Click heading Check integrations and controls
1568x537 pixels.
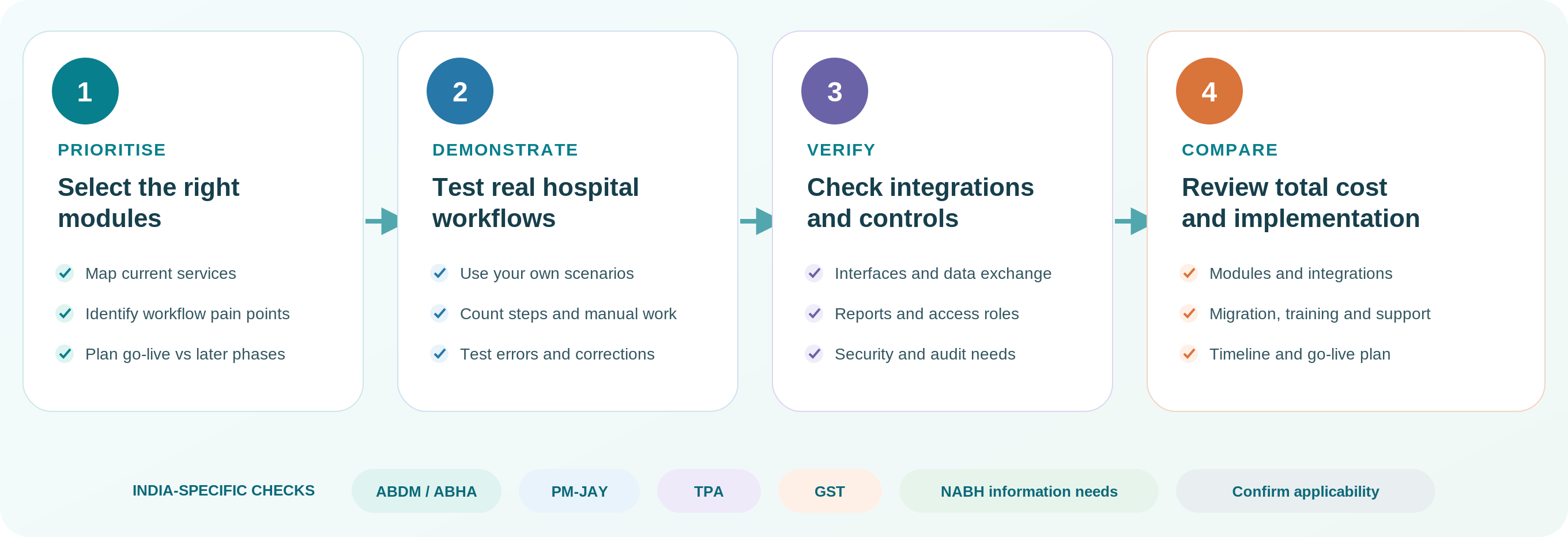click(921, 202)
